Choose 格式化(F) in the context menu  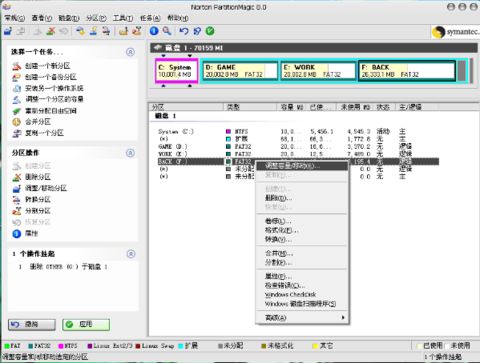point(302,230)
